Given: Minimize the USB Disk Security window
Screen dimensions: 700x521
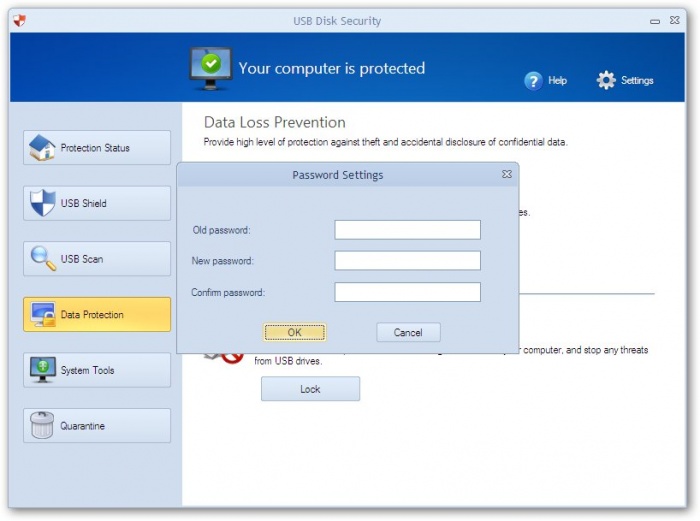Looking at the screenshot, I should 655,21.
